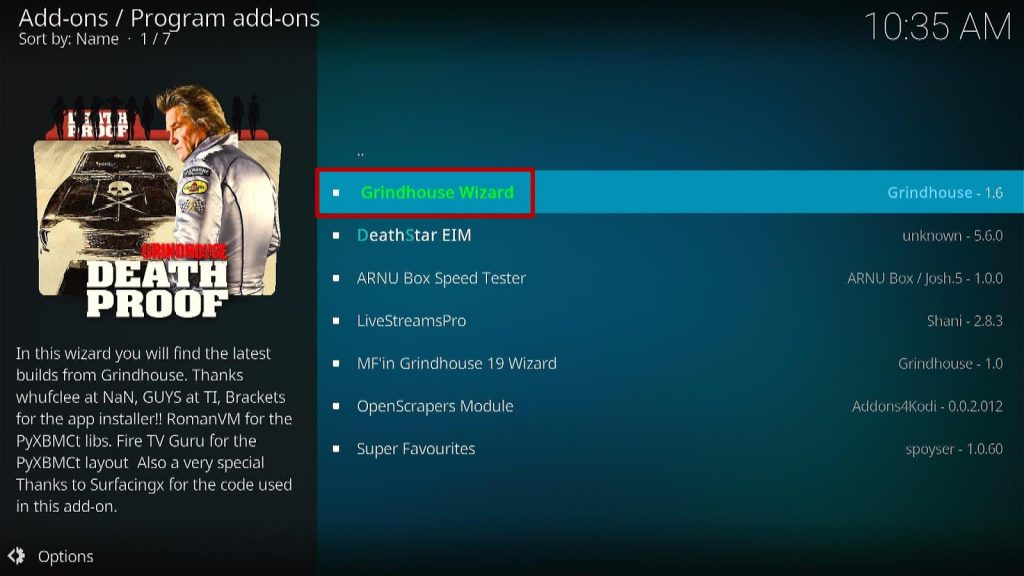Click the 'Sort by: Name' label

click(69, 39)
